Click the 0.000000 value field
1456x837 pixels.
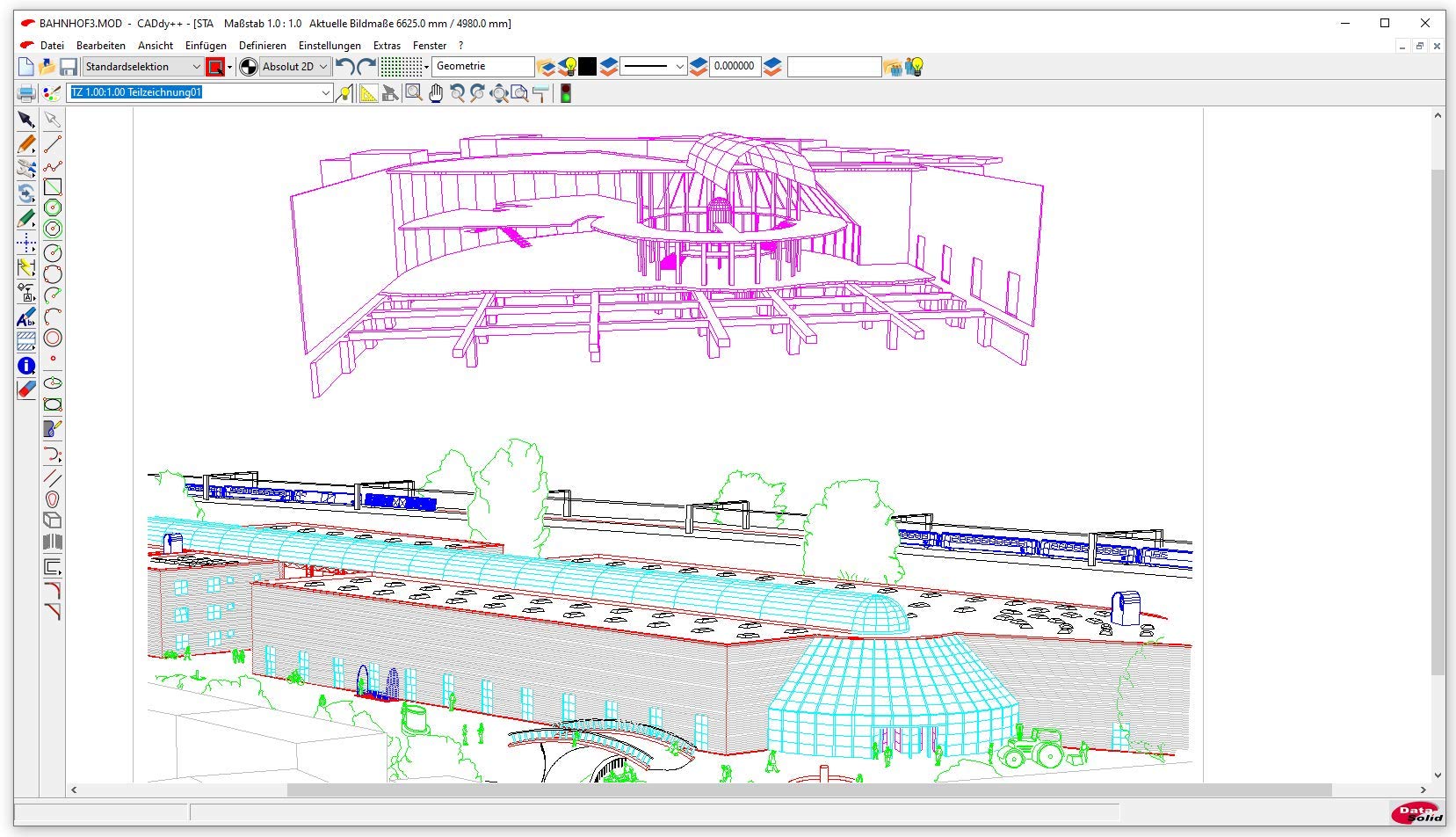(735, 67)
